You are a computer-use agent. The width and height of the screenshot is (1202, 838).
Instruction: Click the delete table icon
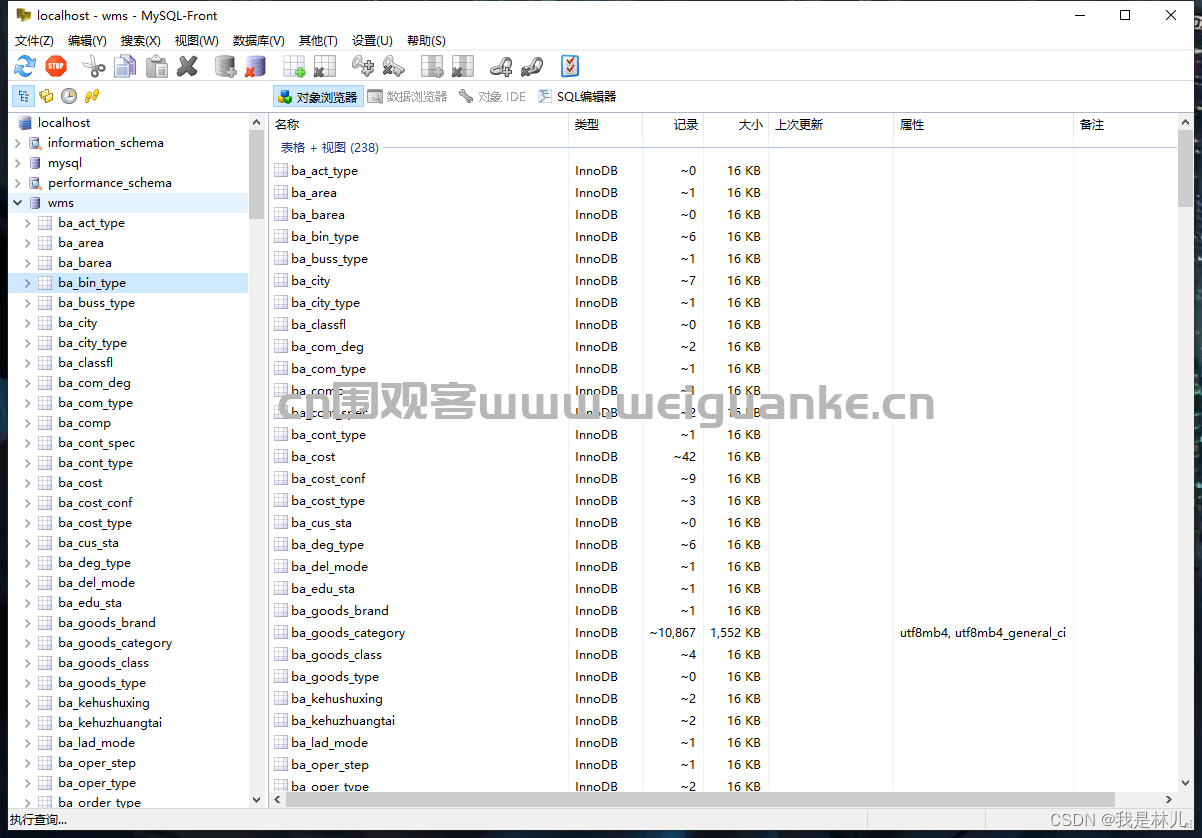324,67
